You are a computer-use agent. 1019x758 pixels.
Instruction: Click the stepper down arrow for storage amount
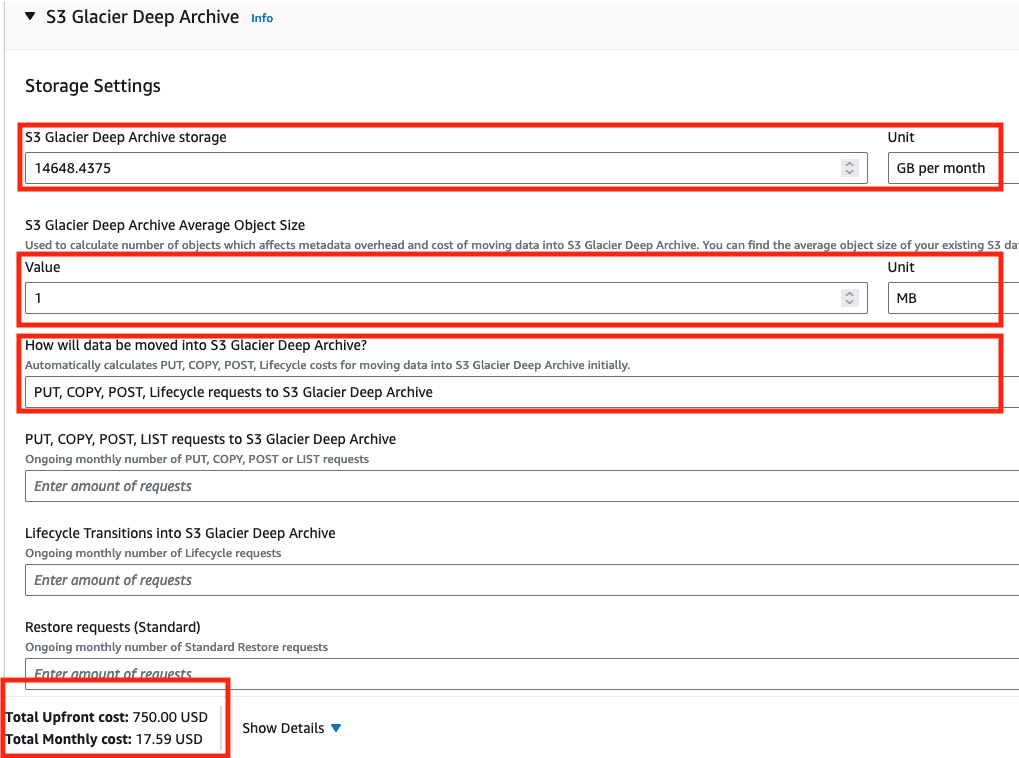(852, 172)
